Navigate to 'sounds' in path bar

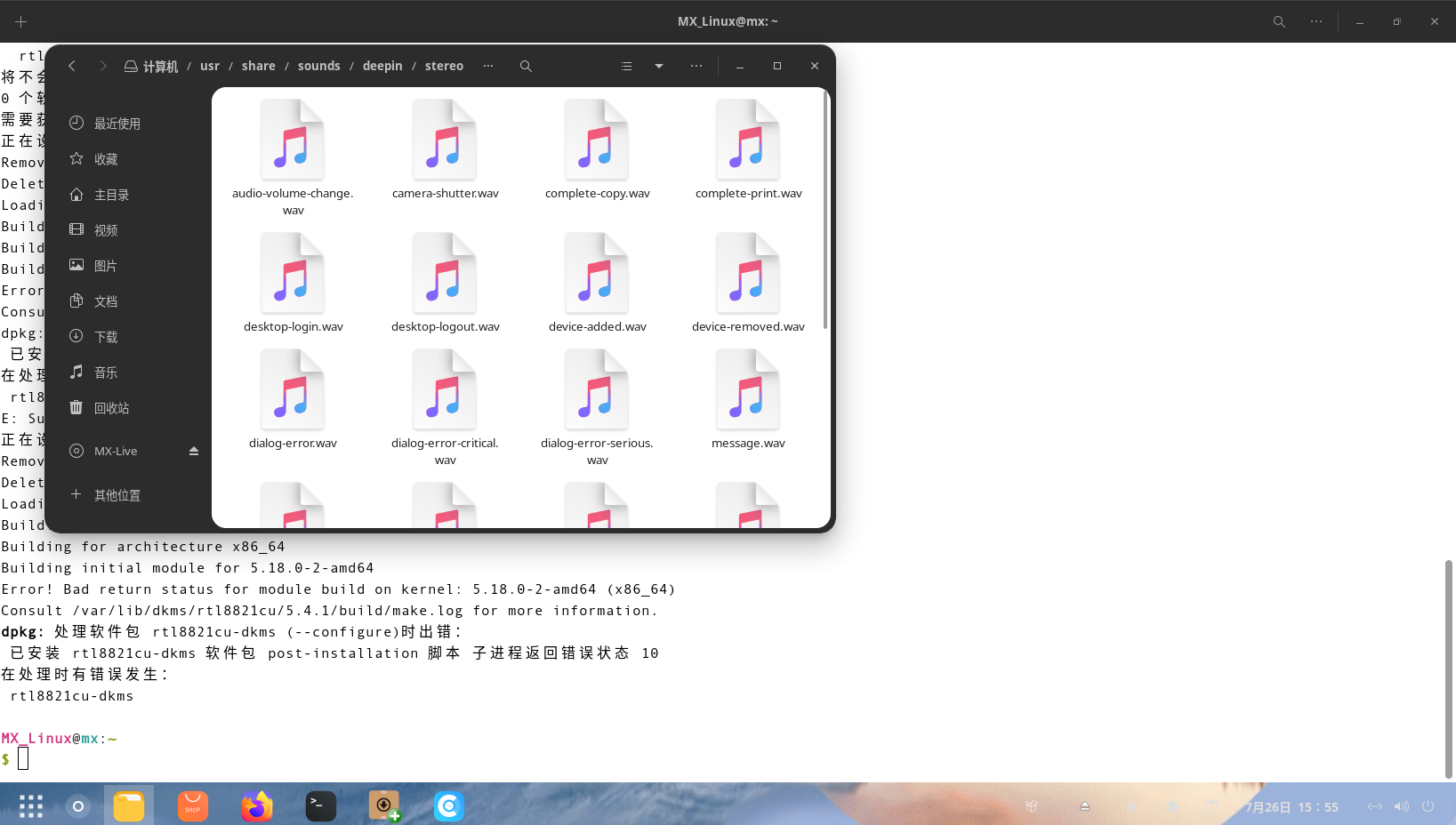click(x=318, y=66)
